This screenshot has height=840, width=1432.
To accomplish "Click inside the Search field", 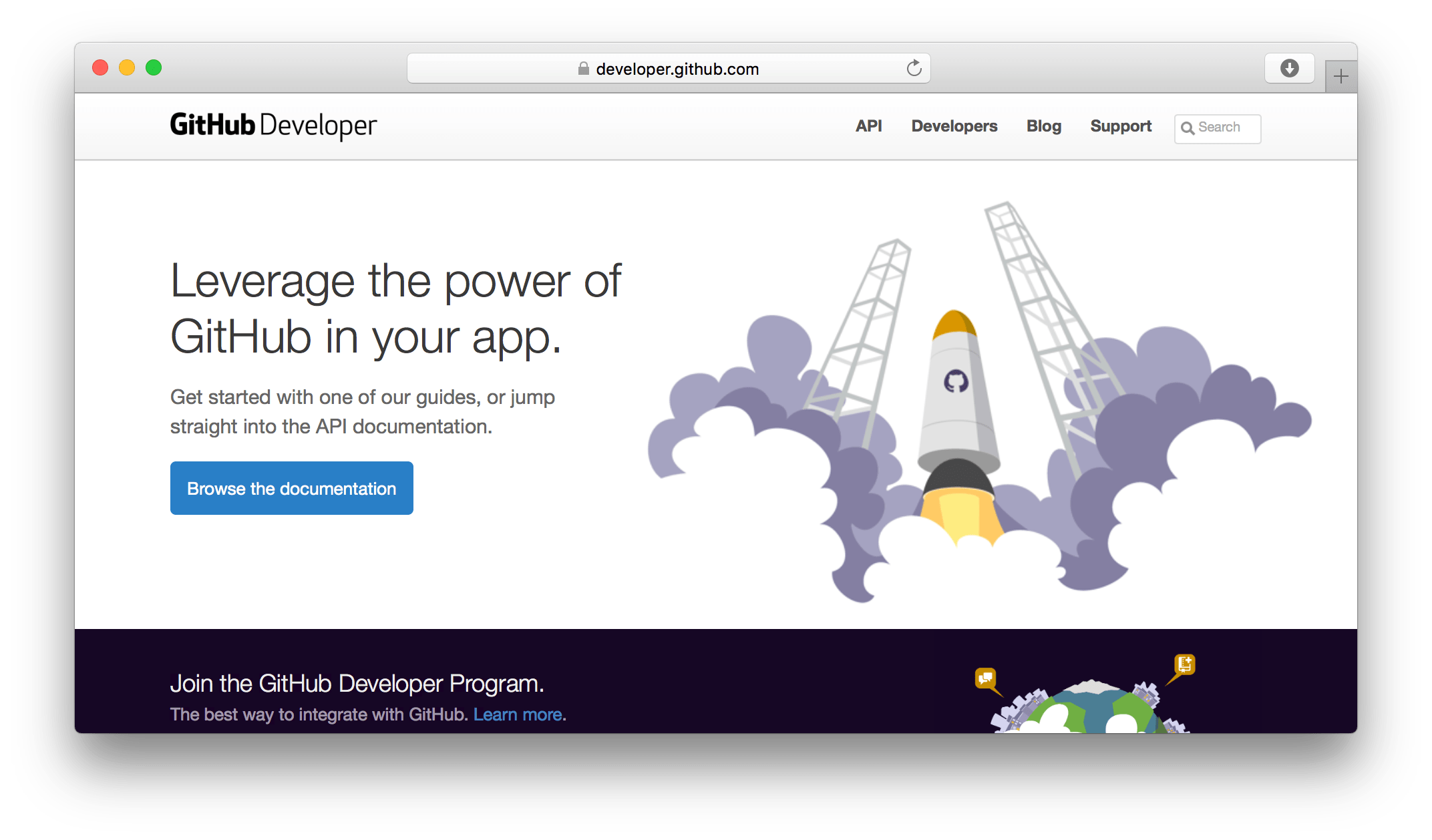I will point(1222,128).
